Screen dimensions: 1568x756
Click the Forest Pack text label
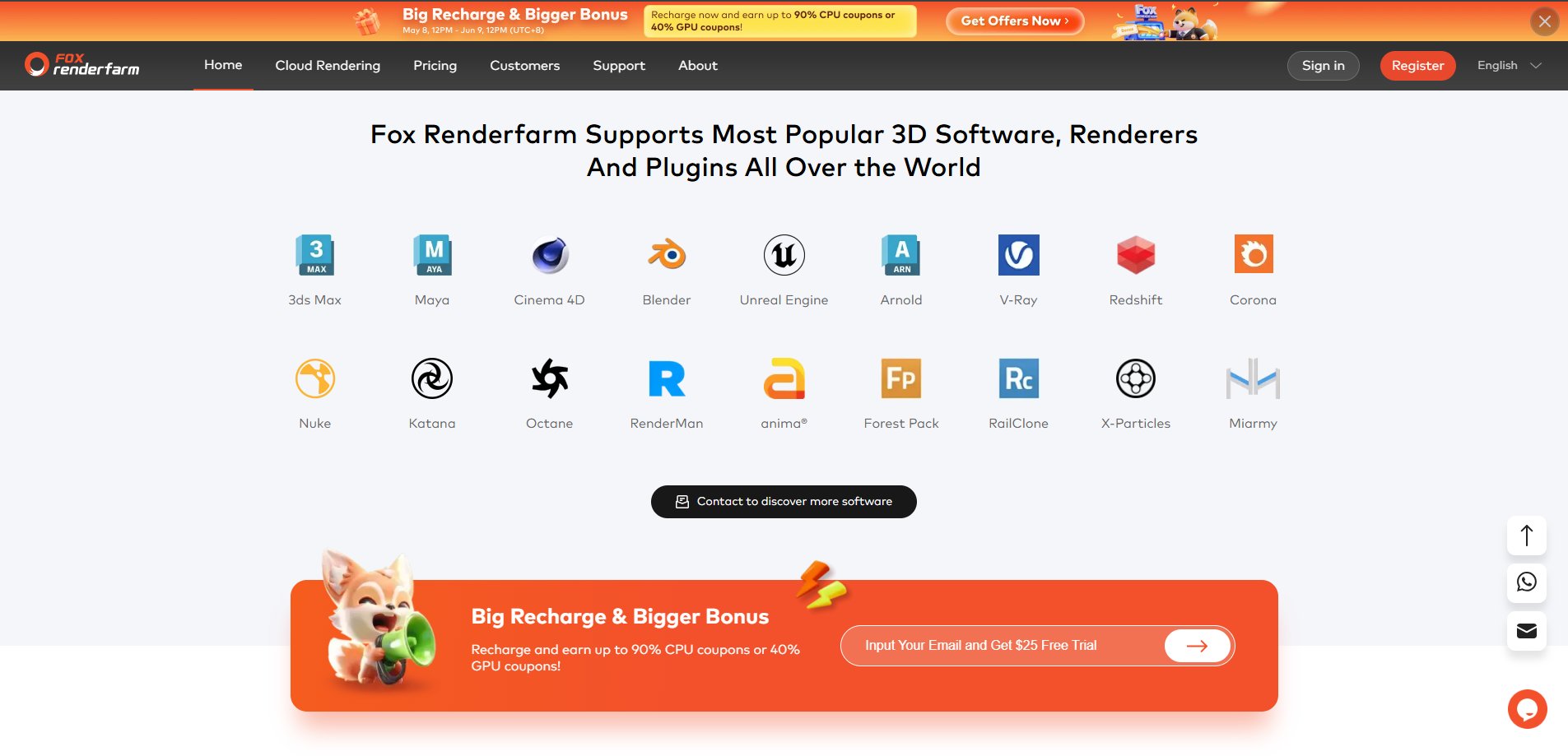pos(901,424)
